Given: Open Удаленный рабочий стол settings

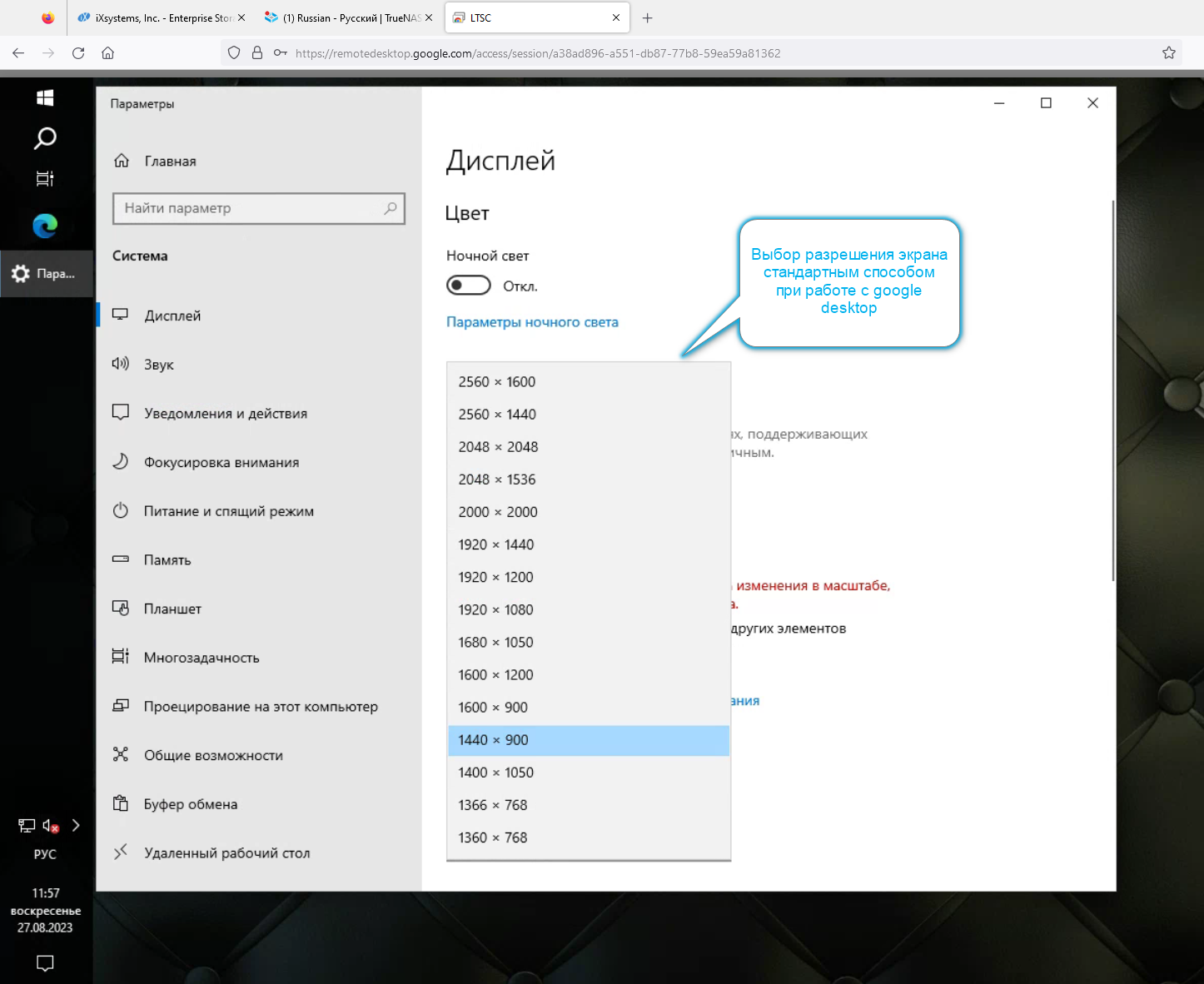Looking at the screenshot, I should click(x=259, y=852).
